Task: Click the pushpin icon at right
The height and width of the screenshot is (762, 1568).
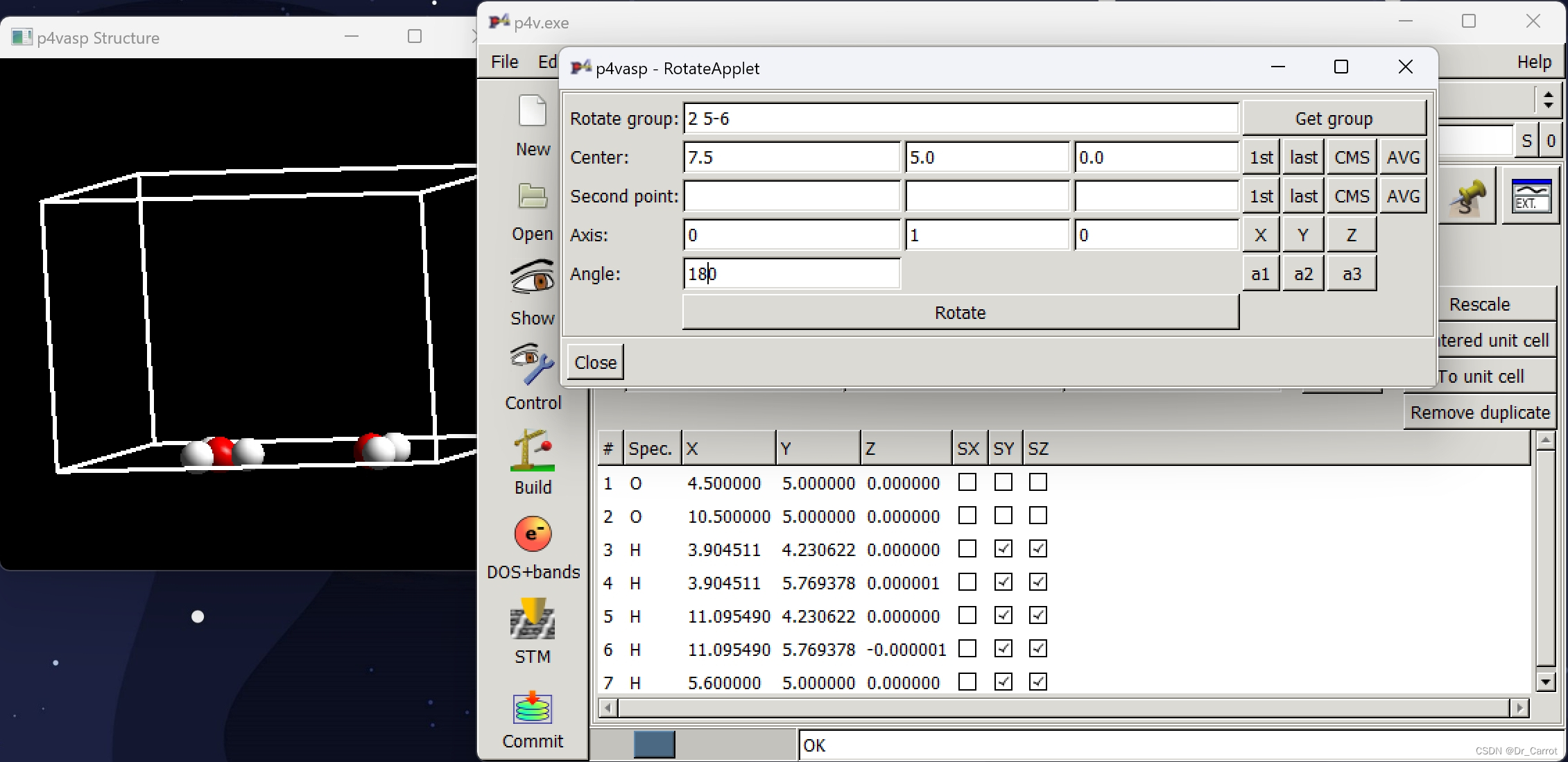Action: [x=1467, y=198]
